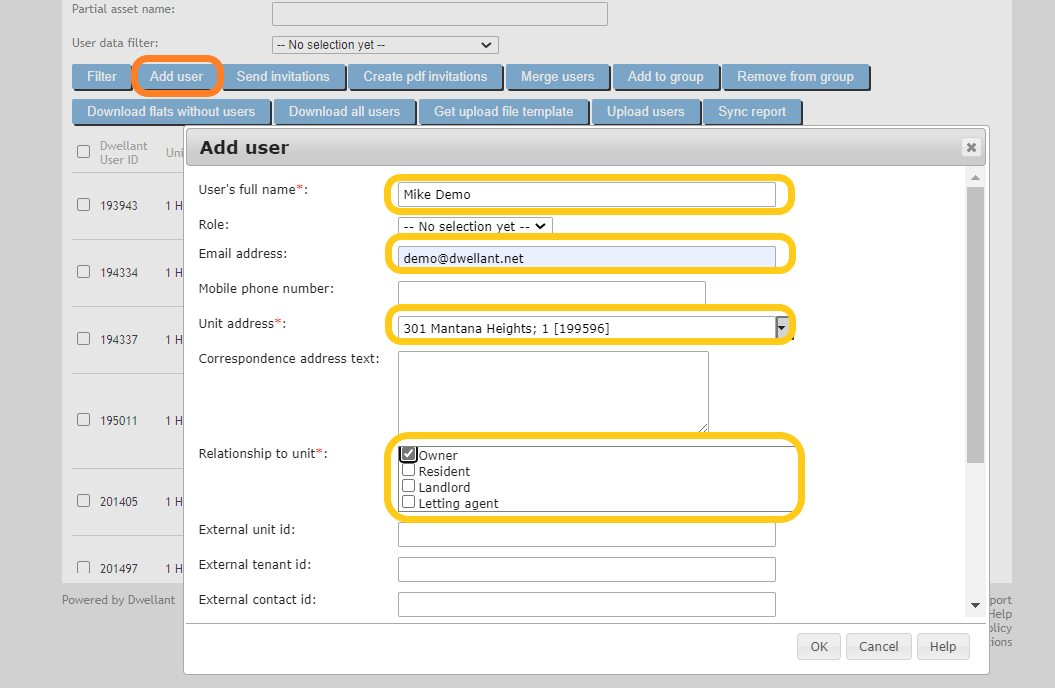The height and width of the screenshot is (688, 1055).
Task: Select the checkbox for user 193943
Action: click(x=83, y=205)
